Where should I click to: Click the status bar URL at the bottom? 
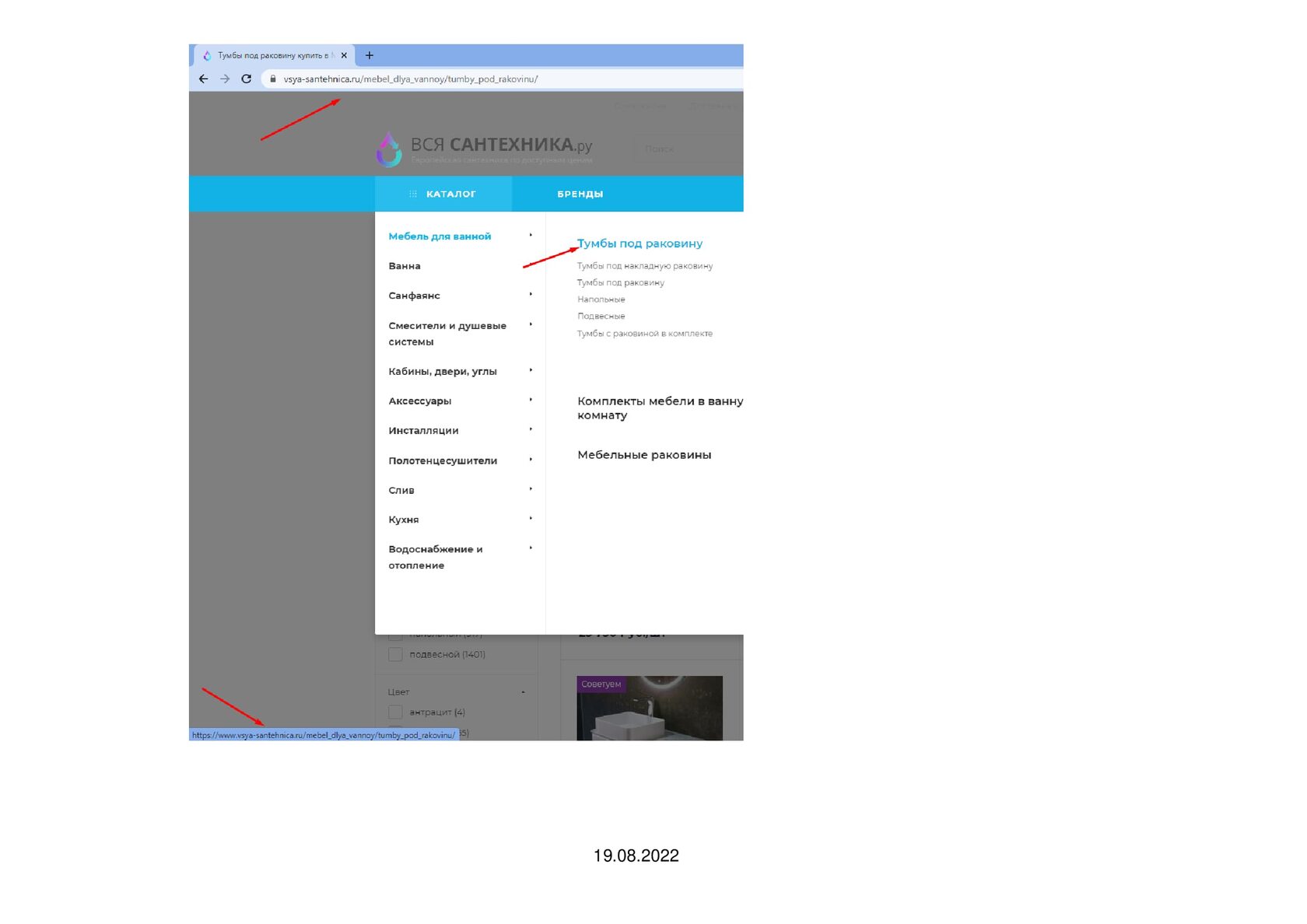point(324,735)
